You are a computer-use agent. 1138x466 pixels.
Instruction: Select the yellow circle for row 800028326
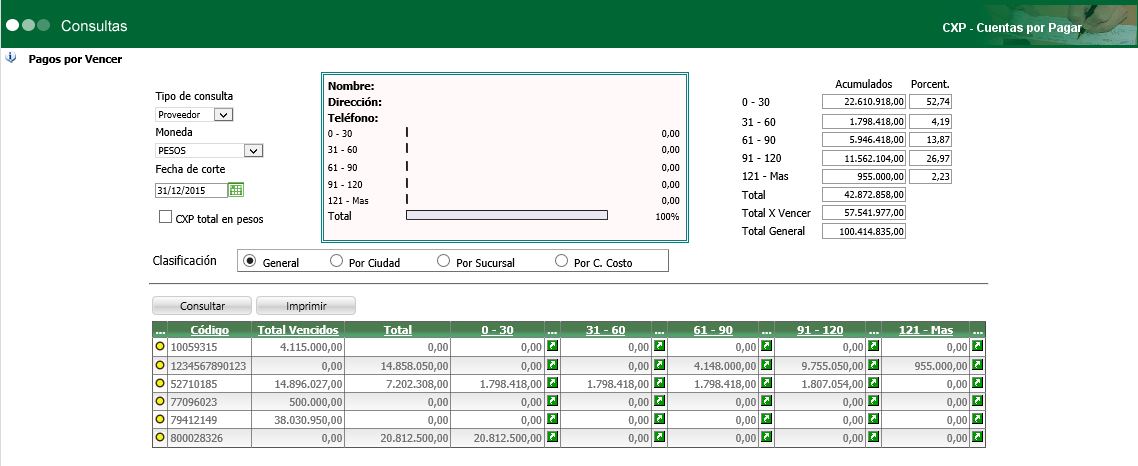pos(160,437)
